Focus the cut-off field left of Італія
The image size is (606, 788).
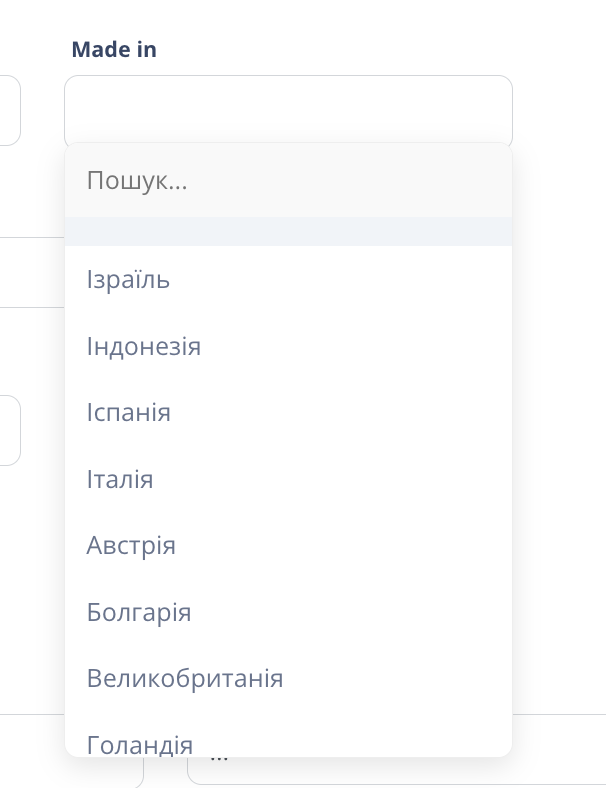pyautogui.click(x=9, y=430)
